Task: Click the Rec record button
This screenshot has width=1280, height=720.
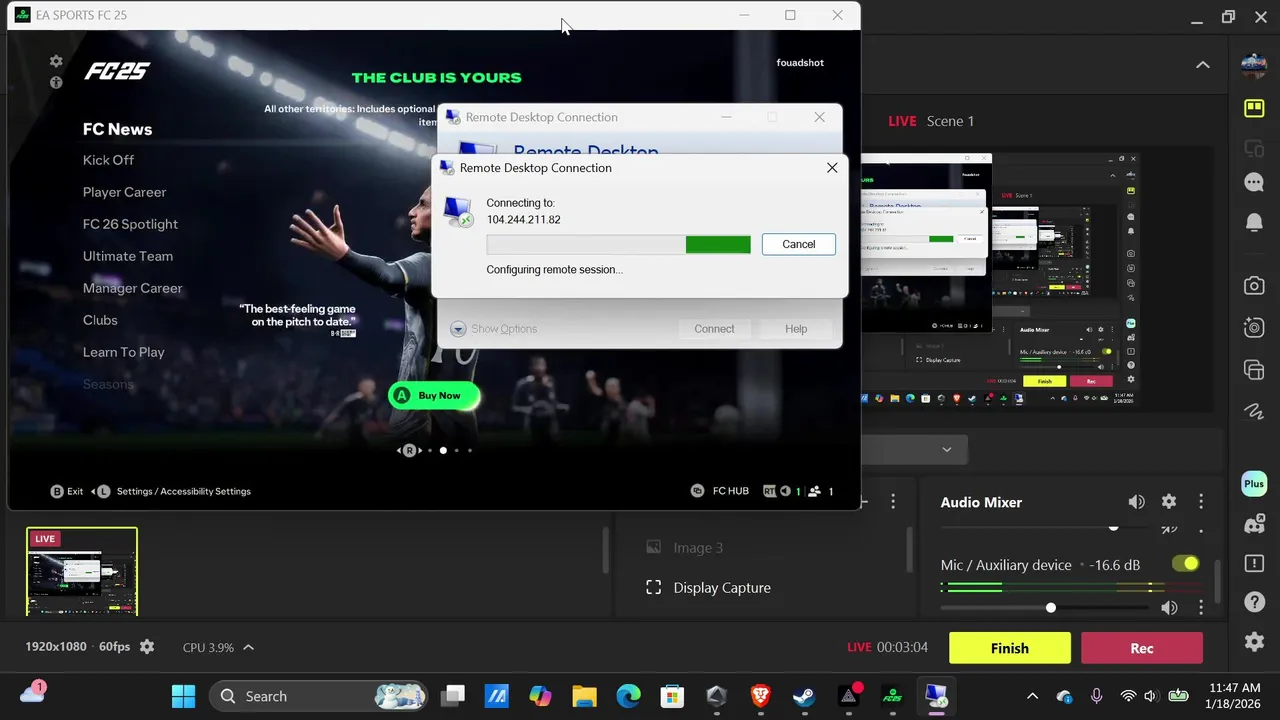Action: pos(1142,648)
